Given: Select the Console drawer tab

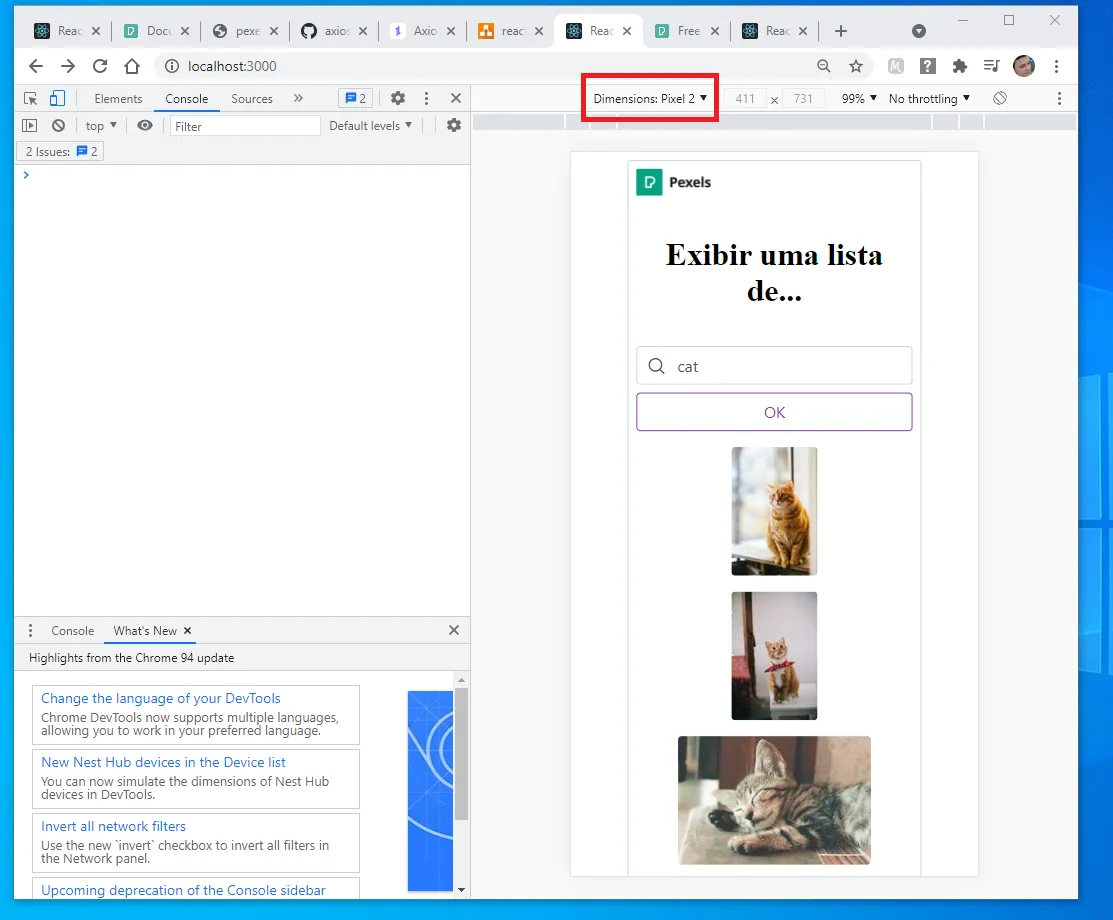Looking at the screenshot, I should point(72,630).
